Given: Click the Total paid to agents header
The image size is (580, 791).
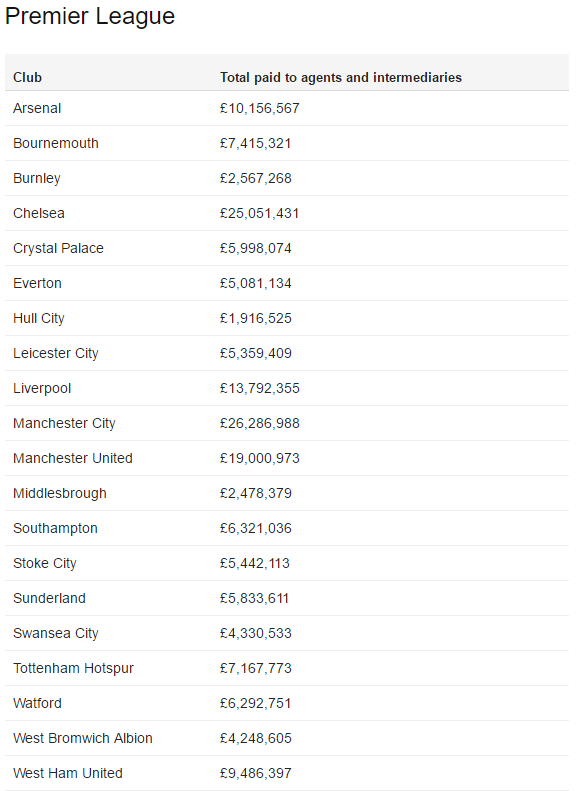Looking at the screenshot, I should pos(340,77).
